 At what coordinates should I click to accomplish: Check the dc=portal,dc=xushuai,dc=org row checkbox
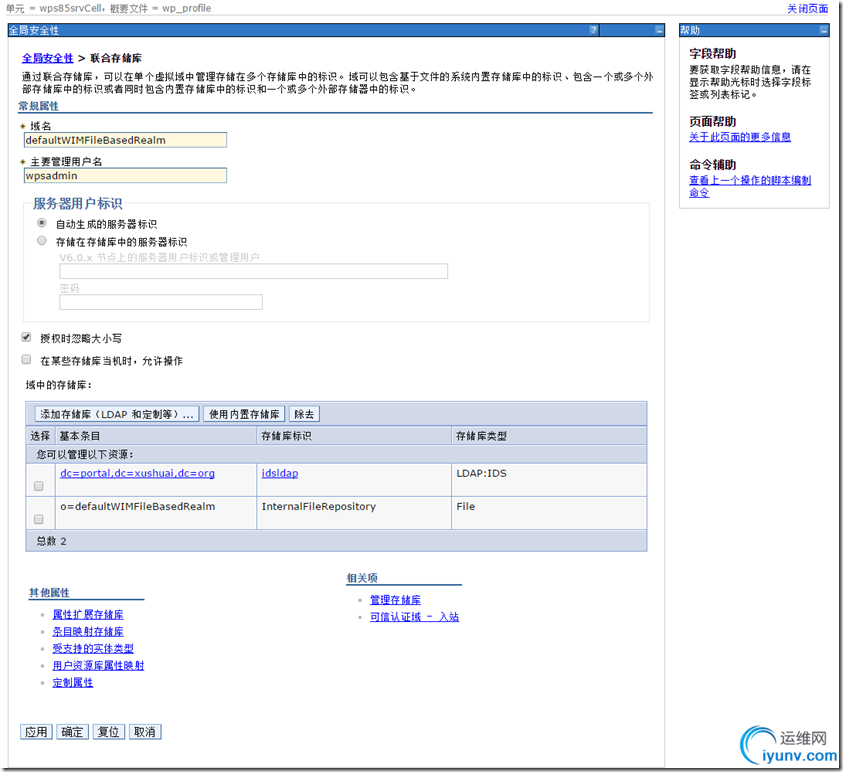click(38, 485)
